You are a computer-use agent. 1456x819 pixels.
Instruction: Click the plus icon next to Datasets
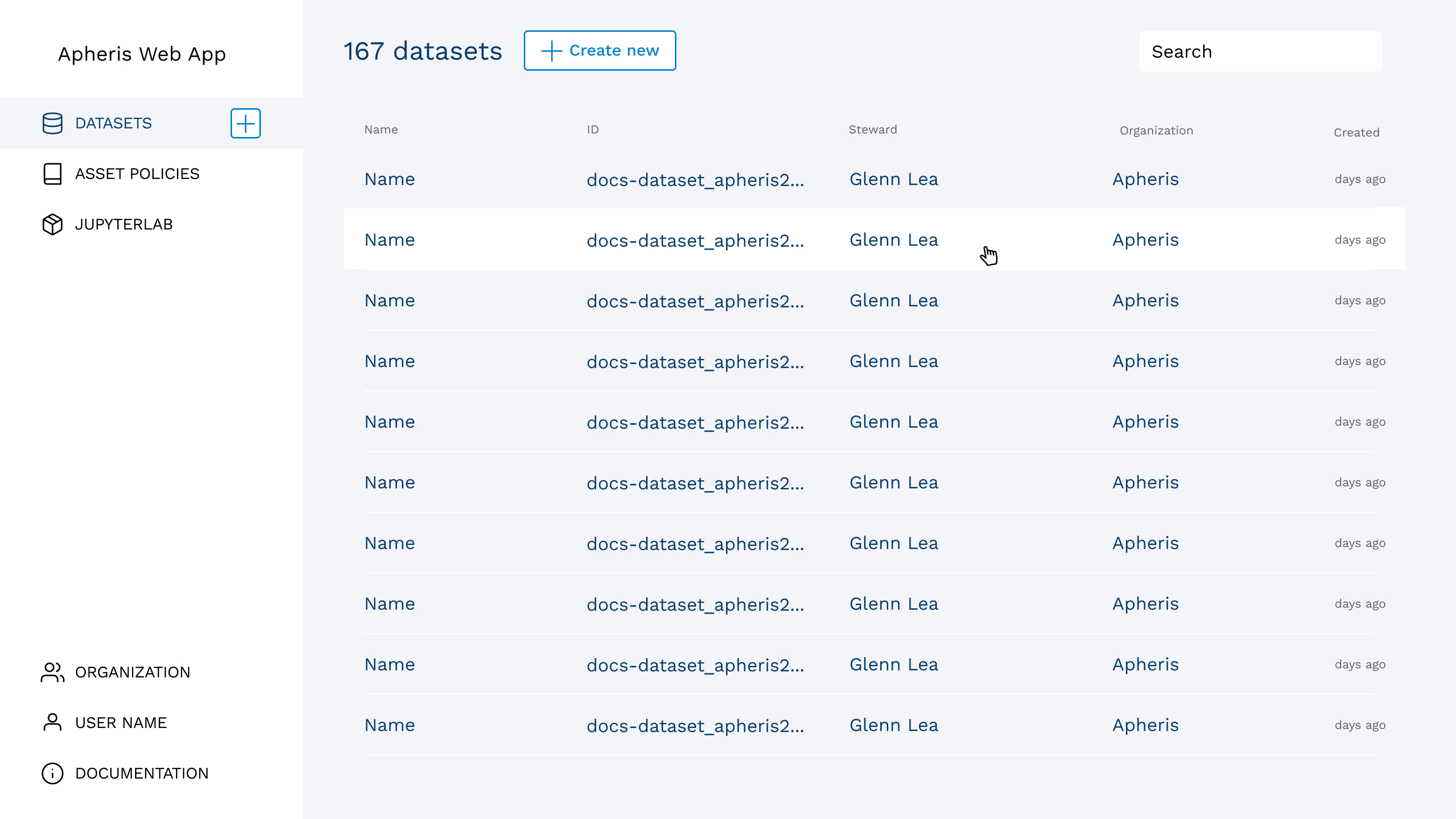(x=245, y=123)
